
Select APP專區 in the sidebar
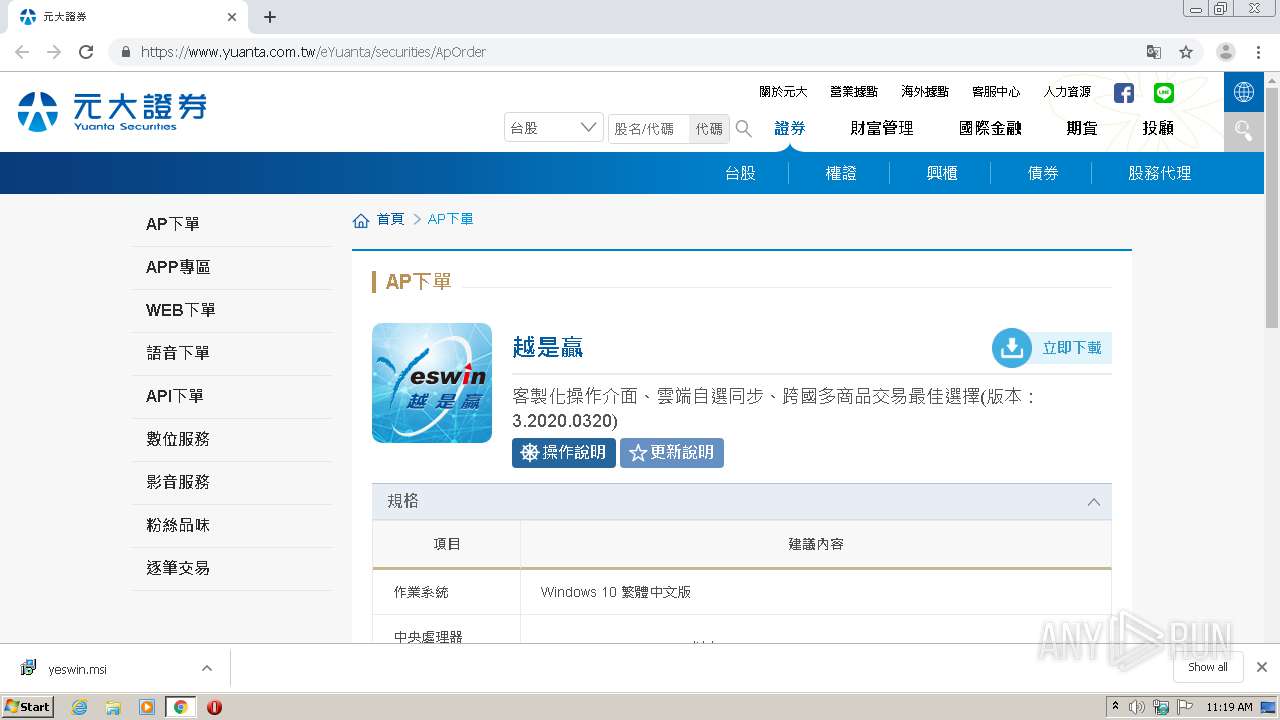click(x=232, y=268)
